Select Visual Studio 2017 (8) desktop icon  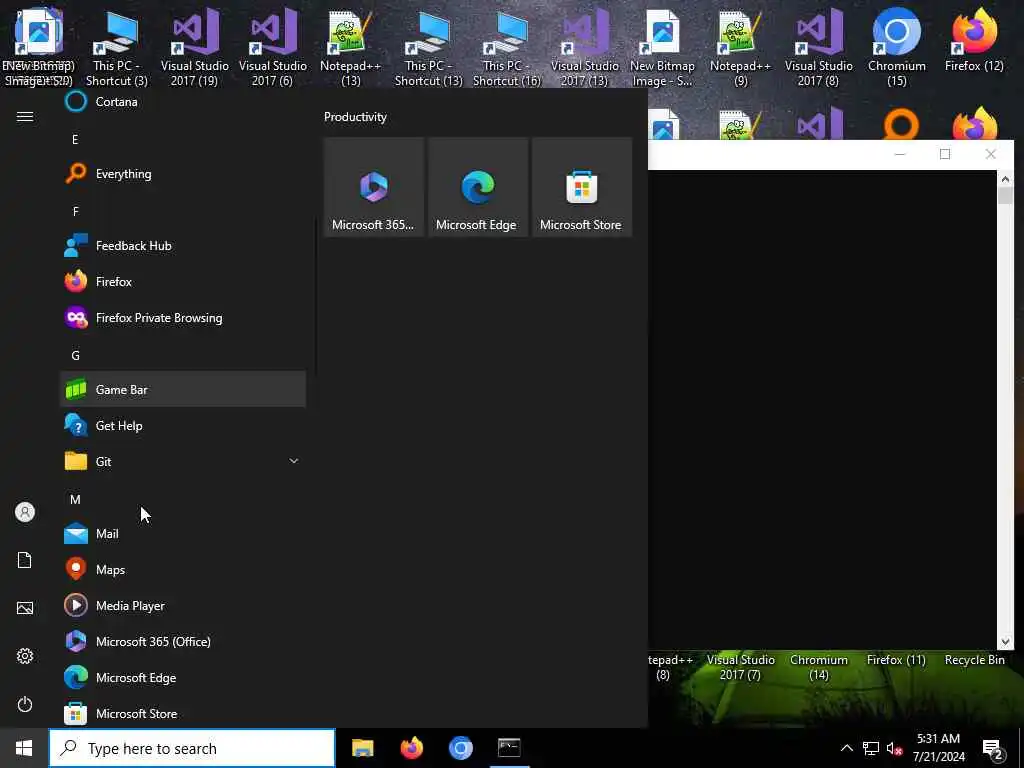(x=818, y=47)
